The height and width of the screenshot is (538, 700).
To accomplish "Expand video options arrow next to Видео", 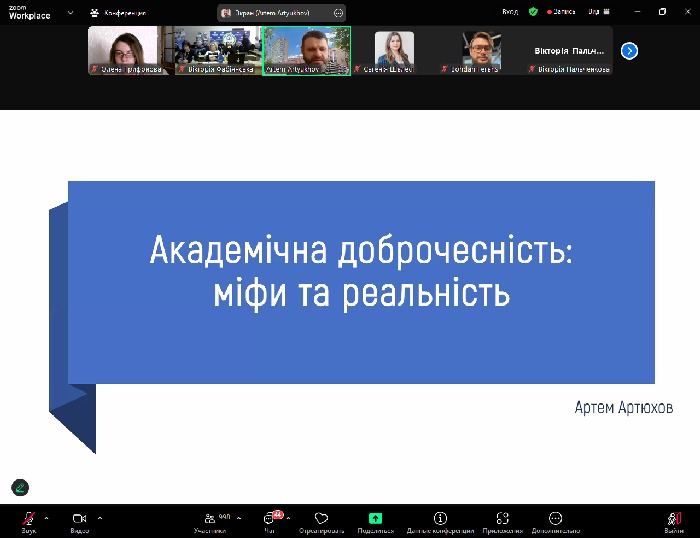I will point(100,518).
